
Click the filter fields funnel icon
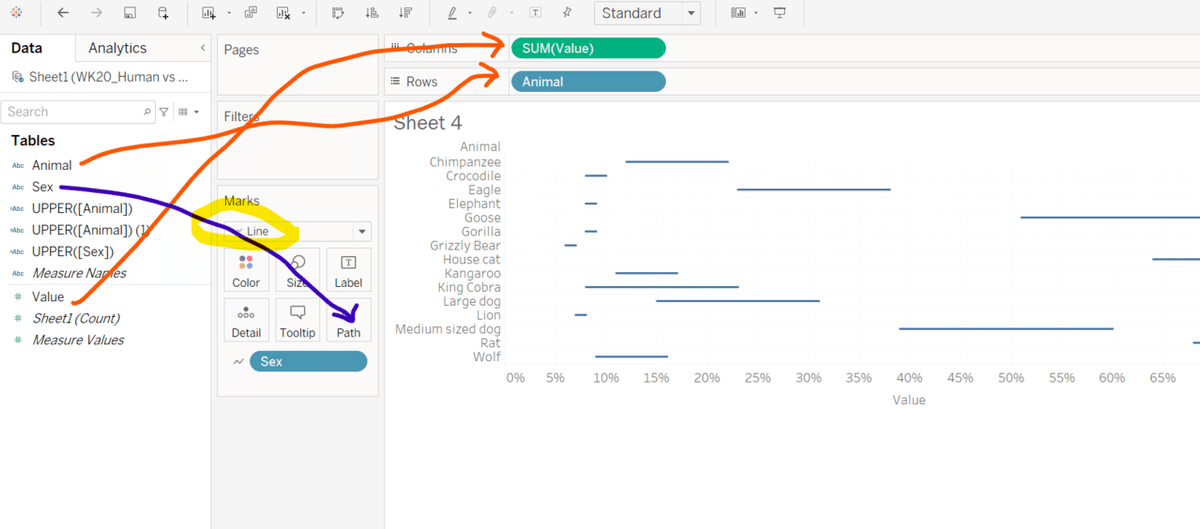pos(165,112)
